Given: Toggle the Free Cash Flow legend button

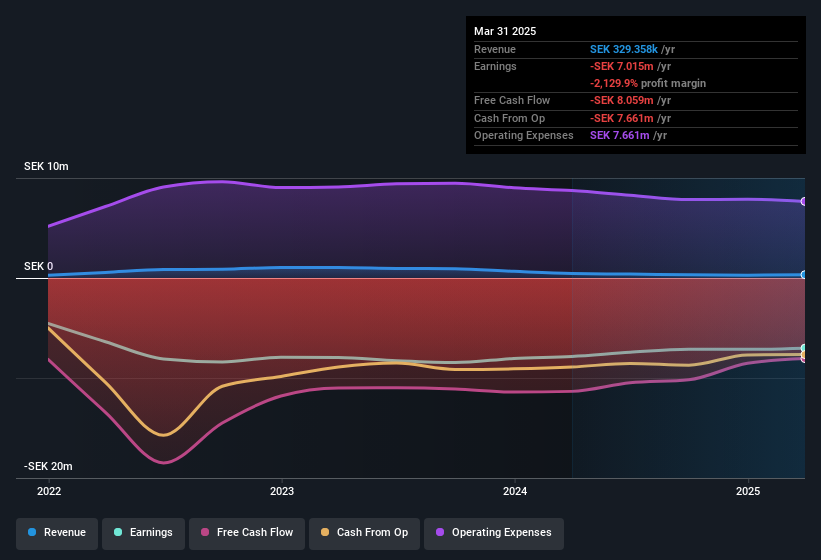Looking at the screenshot, I should (247, 533).
